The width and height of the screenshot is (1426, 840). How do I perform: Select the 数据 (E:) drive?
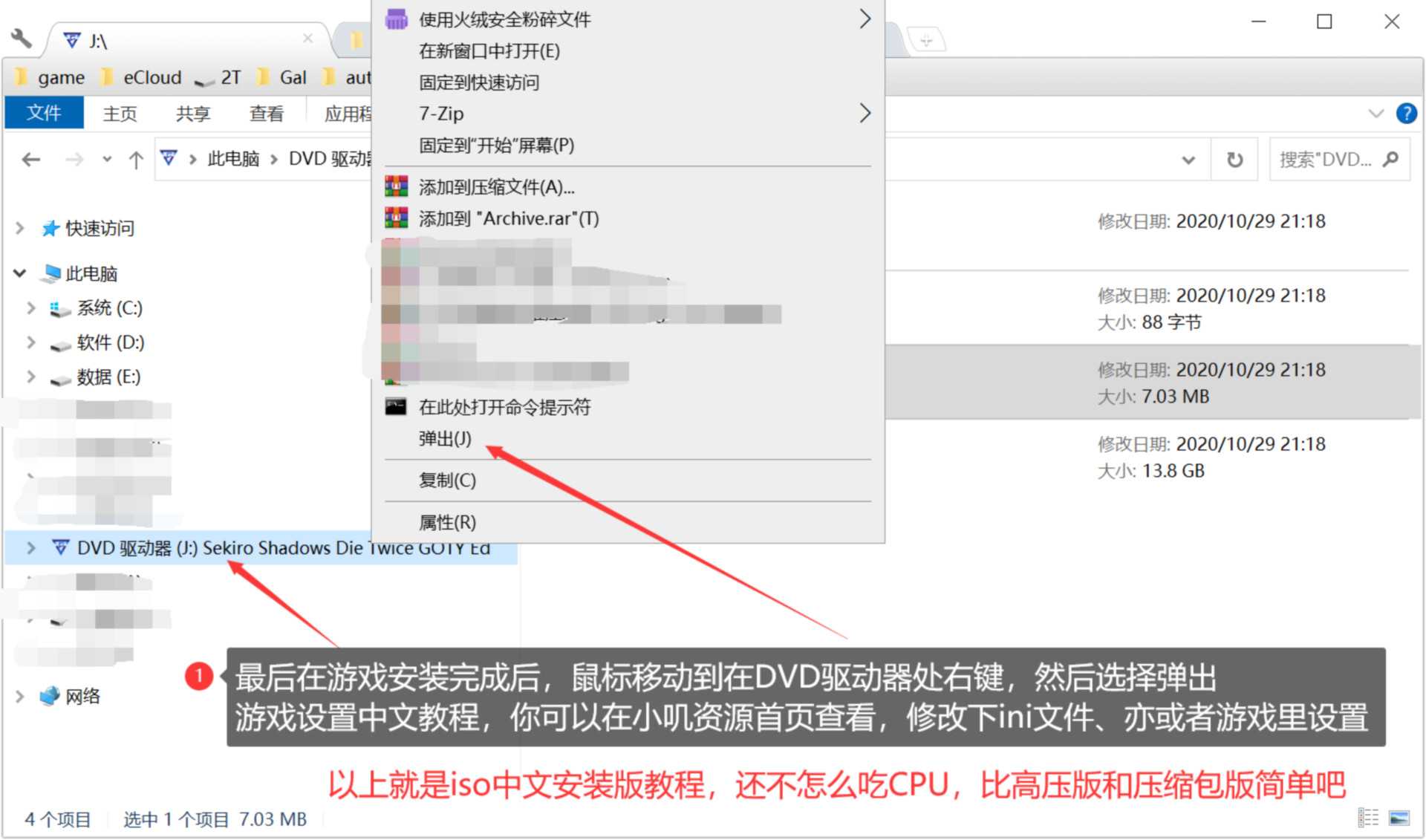(x=95, y=377)
